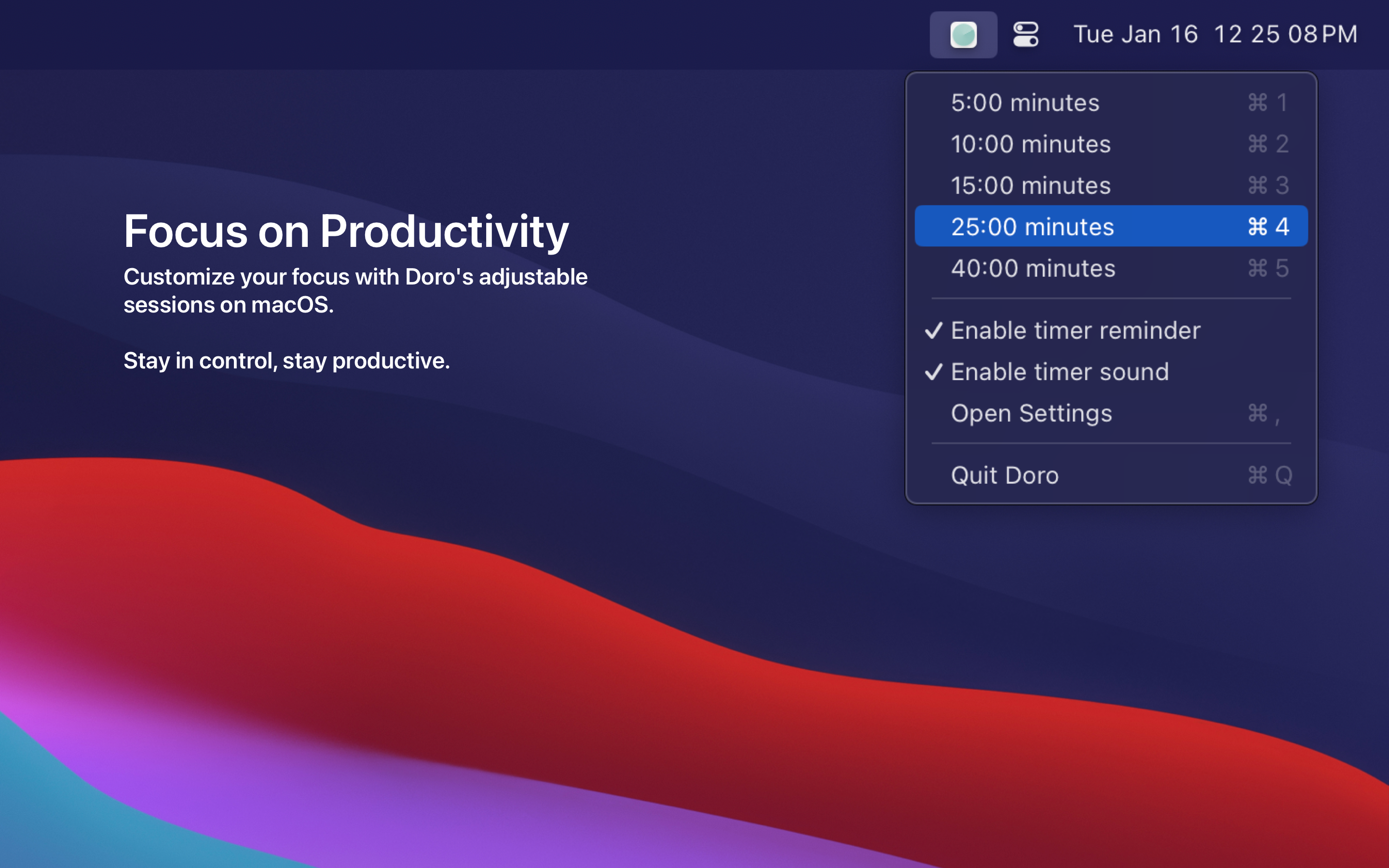
Task: Open Control Center from the menu bar
Action: [1026, 34]
